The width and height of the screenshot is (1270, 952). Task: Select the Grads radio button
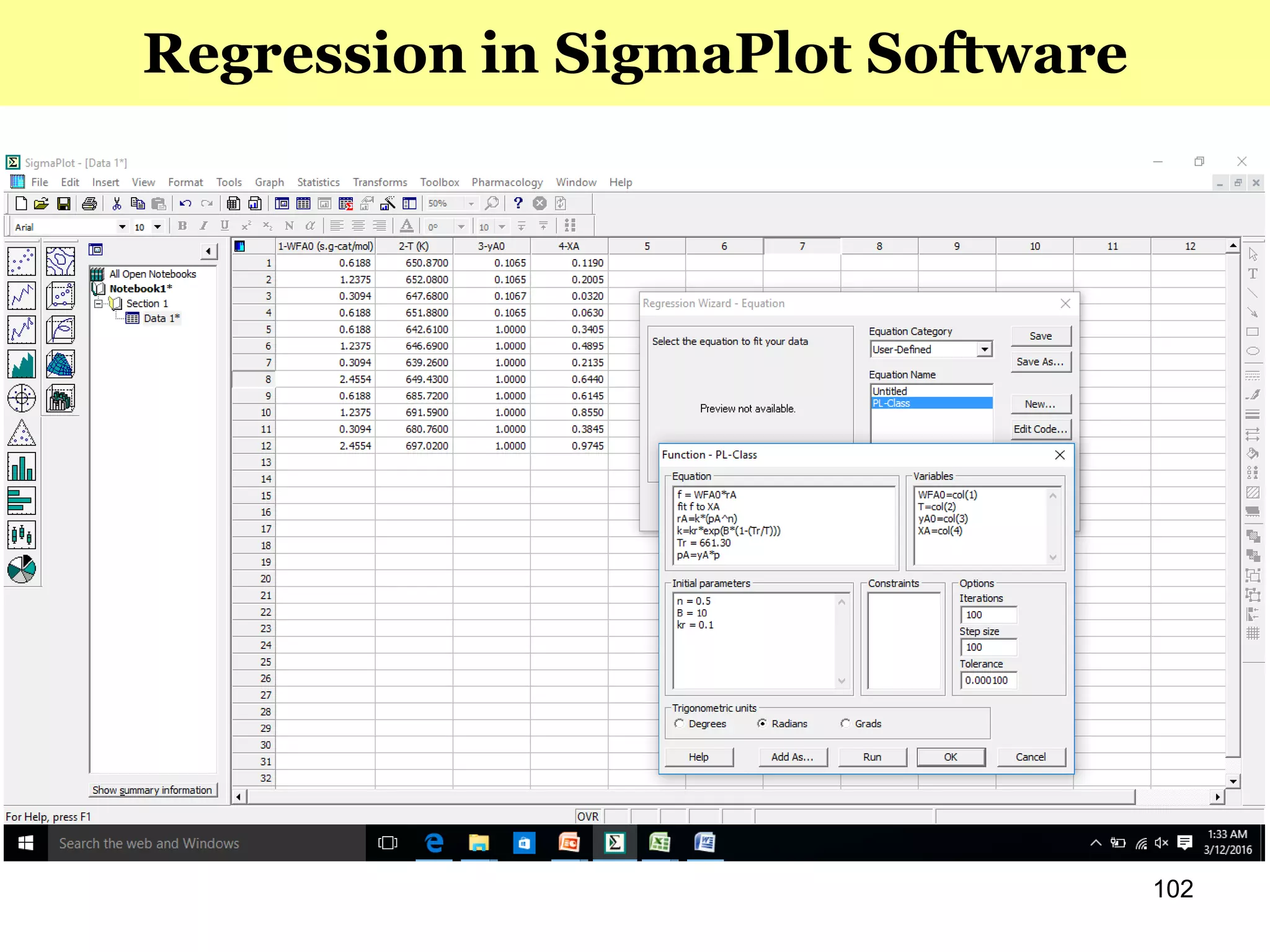[x=845, y=723]
